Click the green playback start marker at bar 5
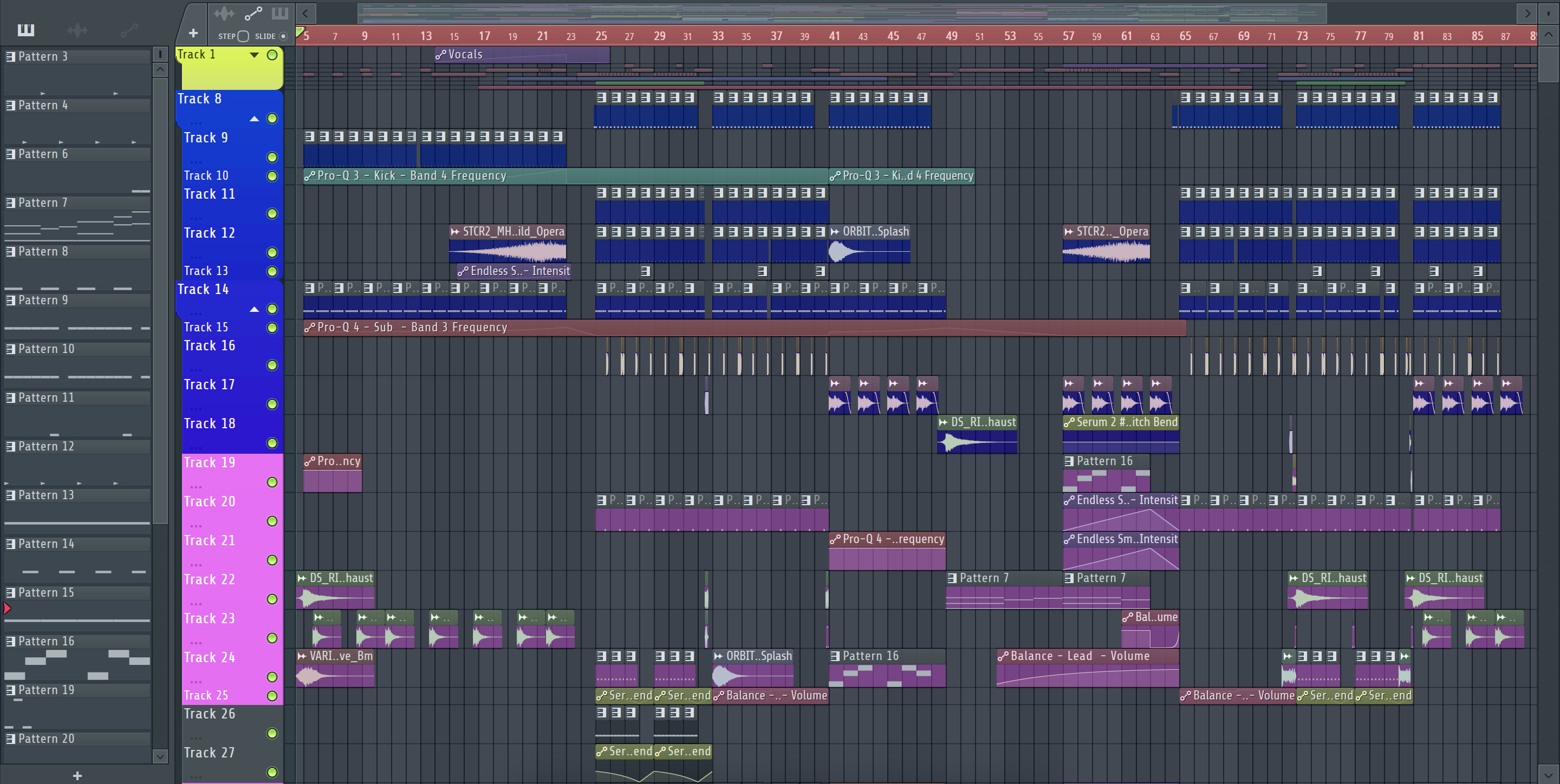This screenshot has width=1560, height=784. 300,31
